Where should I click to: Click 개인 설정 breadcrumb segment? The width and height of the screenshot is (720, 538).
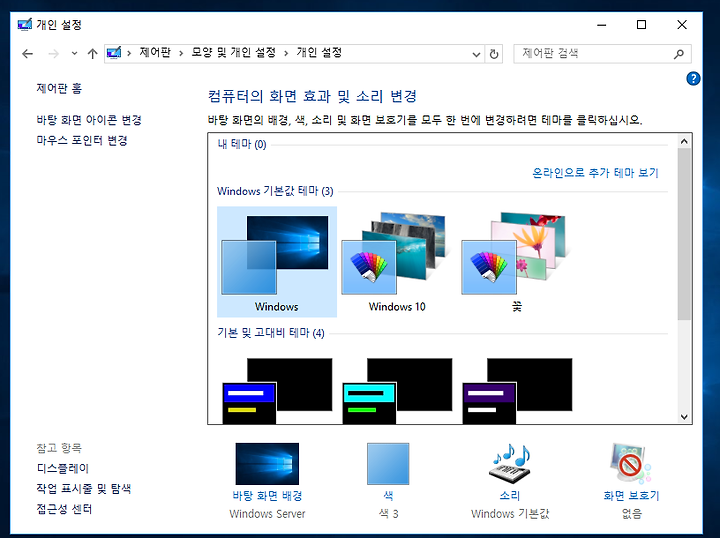coord(319,53)
